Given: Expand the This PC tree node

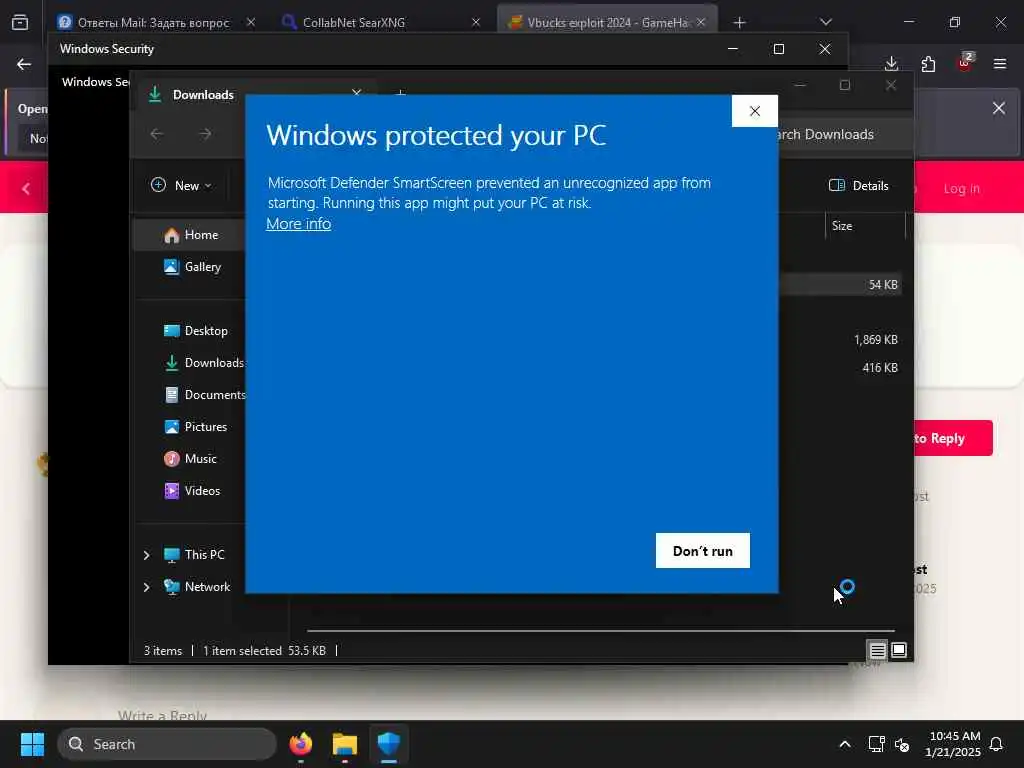Looking at the screenshot, I should point(146,555).
